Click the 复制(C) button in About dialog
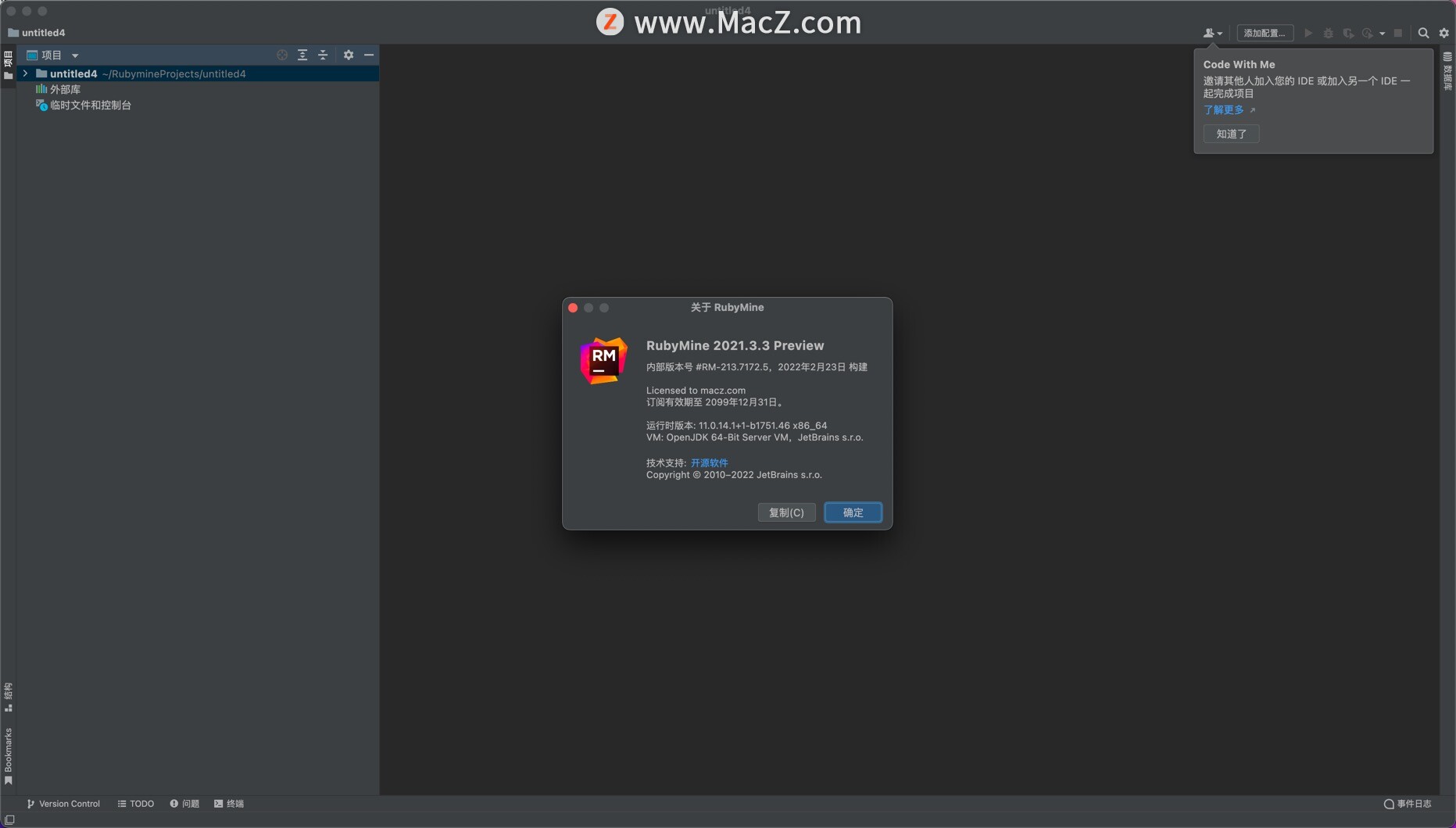Image resolution: width=1456 pixels, height=828 pixels. pos(786,512)
